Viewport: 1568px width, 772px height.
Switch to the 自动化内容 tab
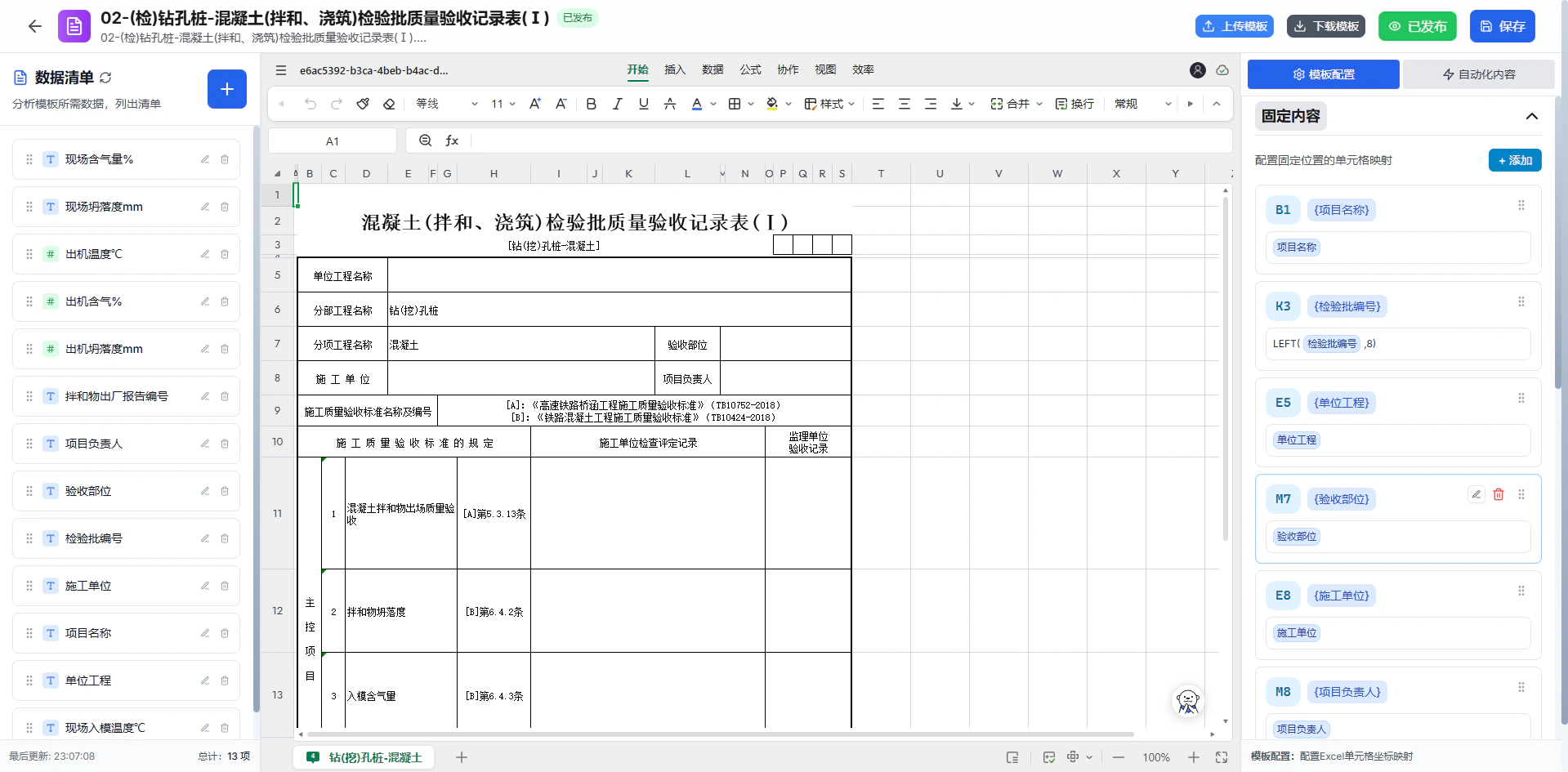click(x=1479, y=74)
